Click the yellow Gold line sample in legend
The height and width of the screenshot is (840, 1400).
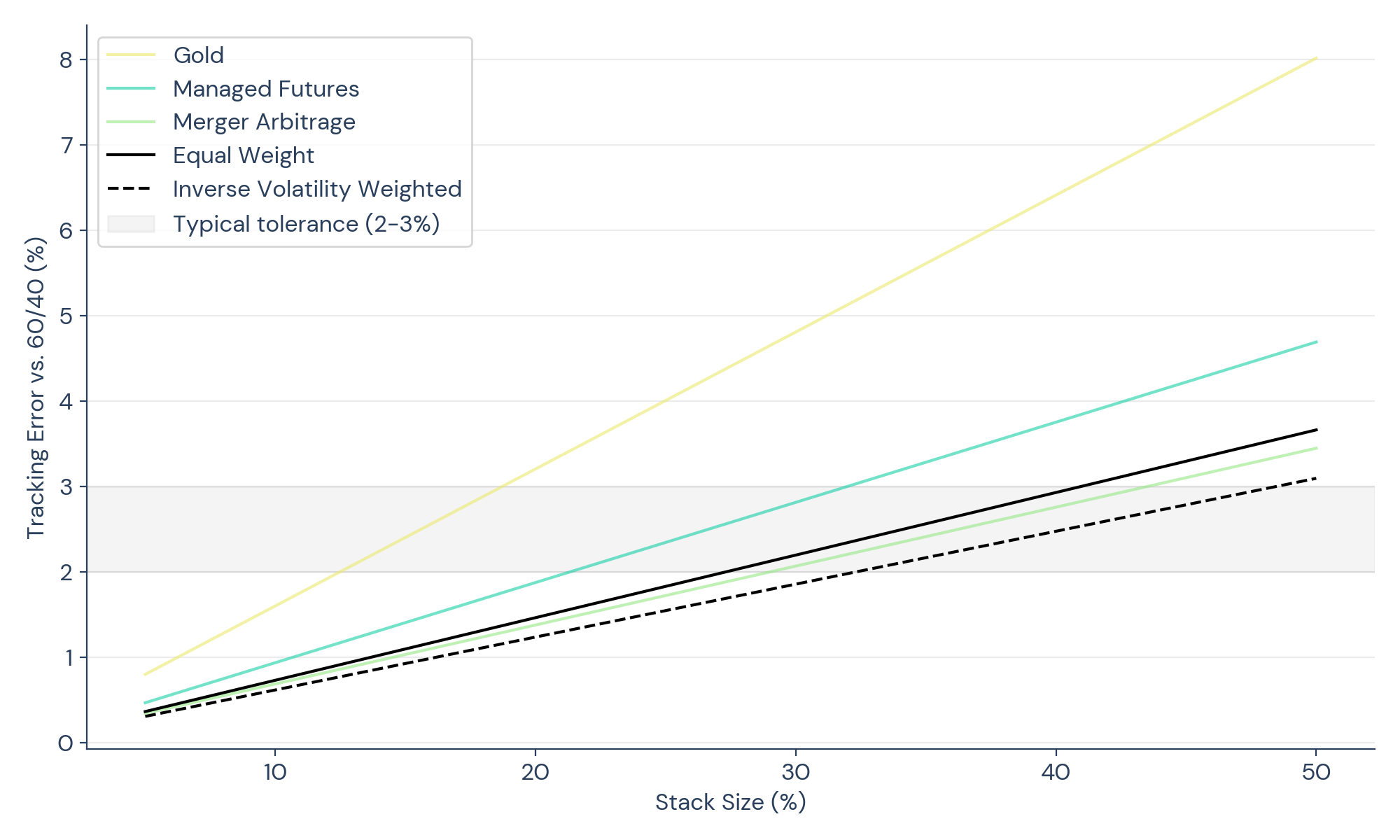point(131,55)
